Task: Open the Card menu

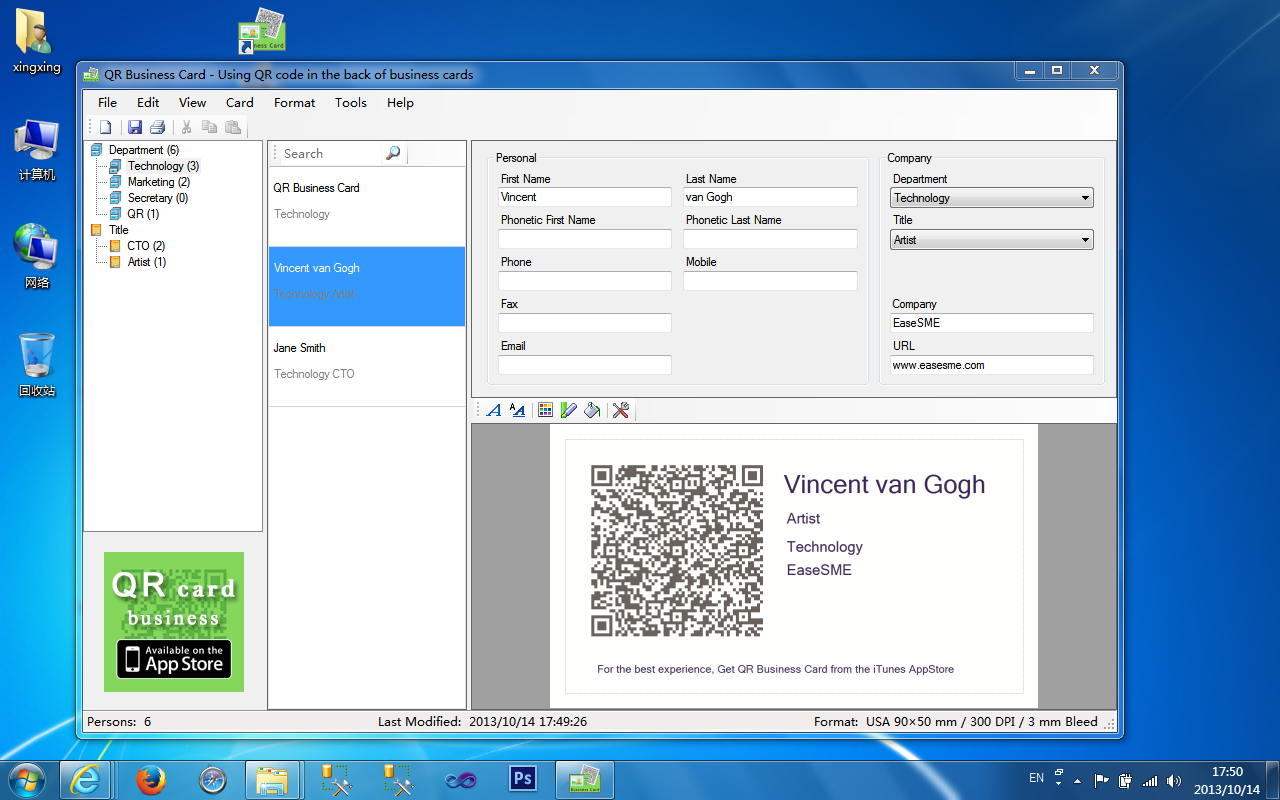Action: [x=239, y=102]
